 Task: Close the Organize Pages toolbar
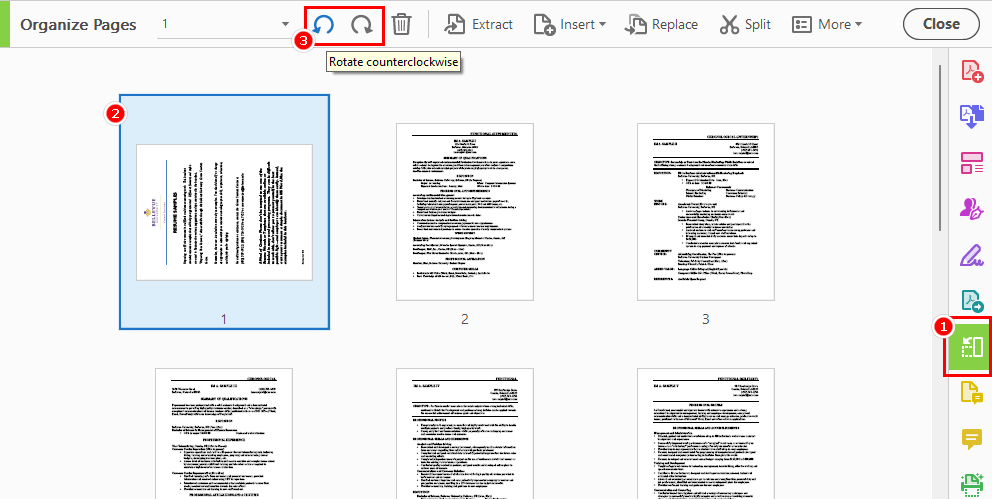point(941,24)
